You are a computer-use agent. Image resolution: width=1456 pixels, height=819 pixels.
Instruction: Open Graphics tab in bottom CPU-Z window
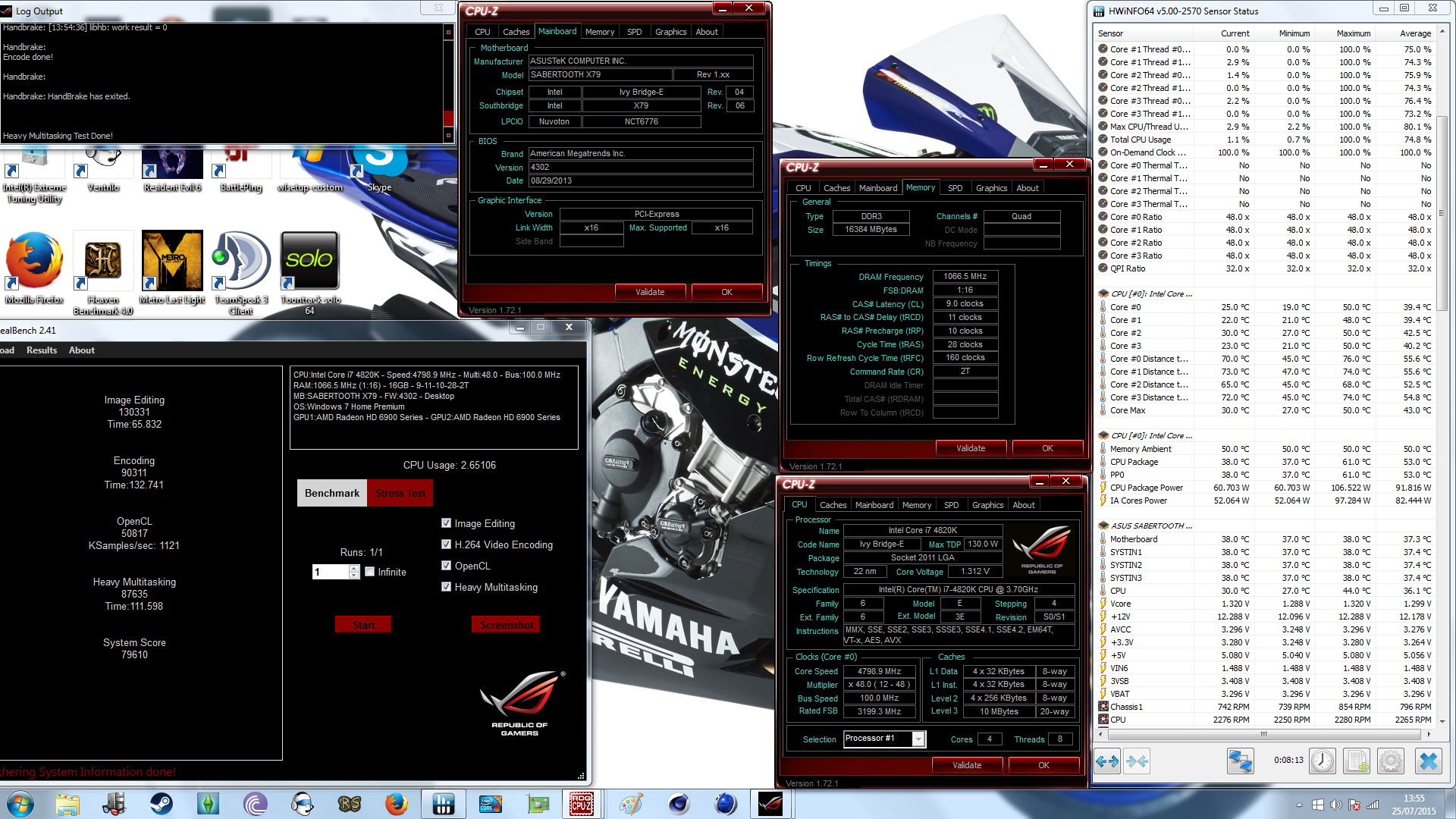tap(987, 505)
